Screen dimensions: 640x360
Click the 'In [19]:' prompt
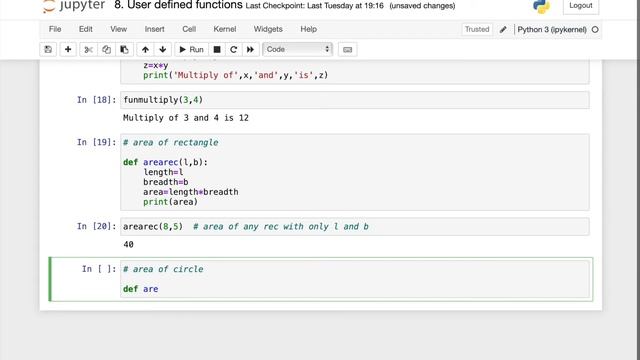click(x=97, y=142)
